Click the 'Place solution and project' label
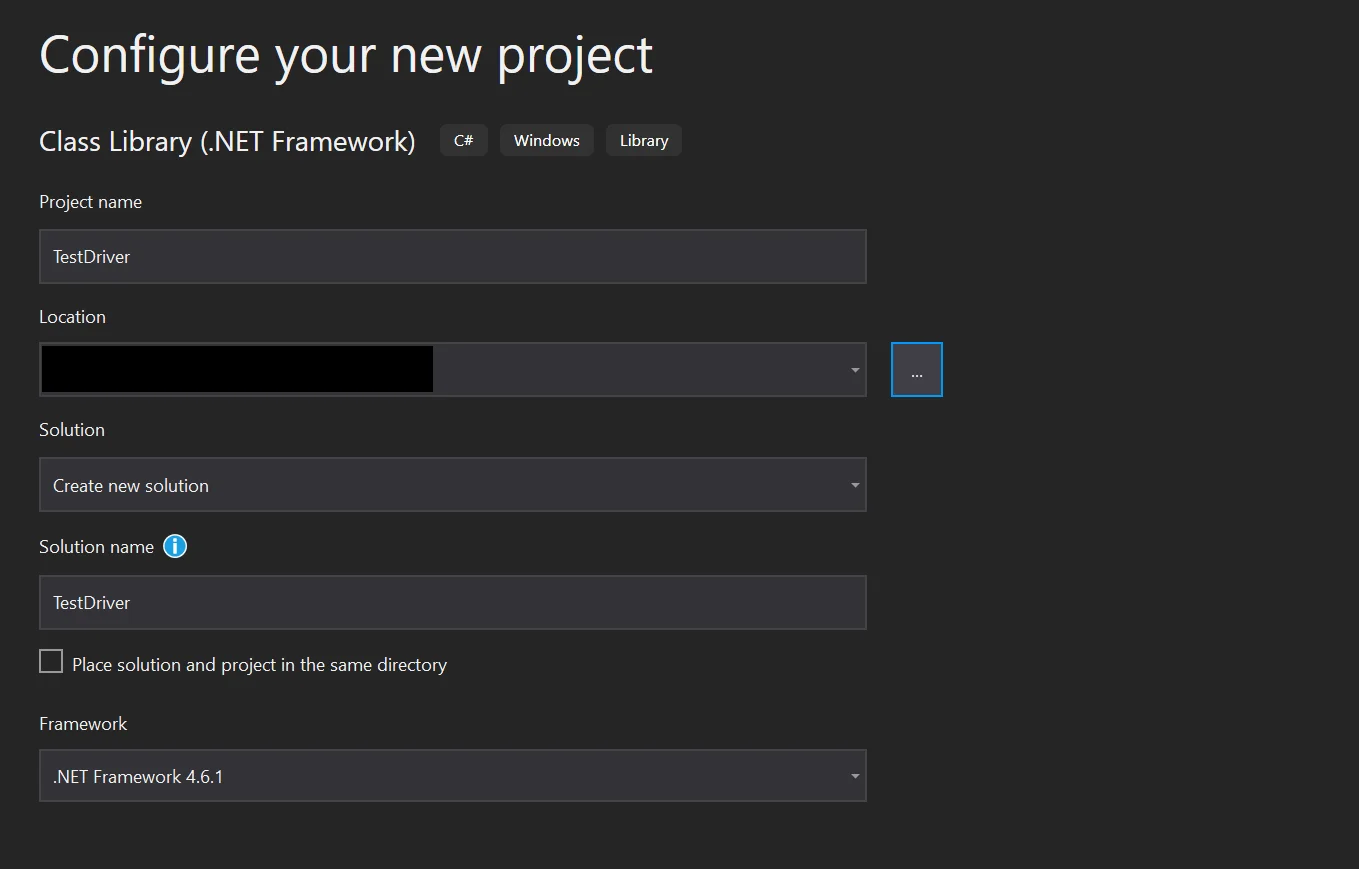 pyautogui.click(x=259, y=665)
